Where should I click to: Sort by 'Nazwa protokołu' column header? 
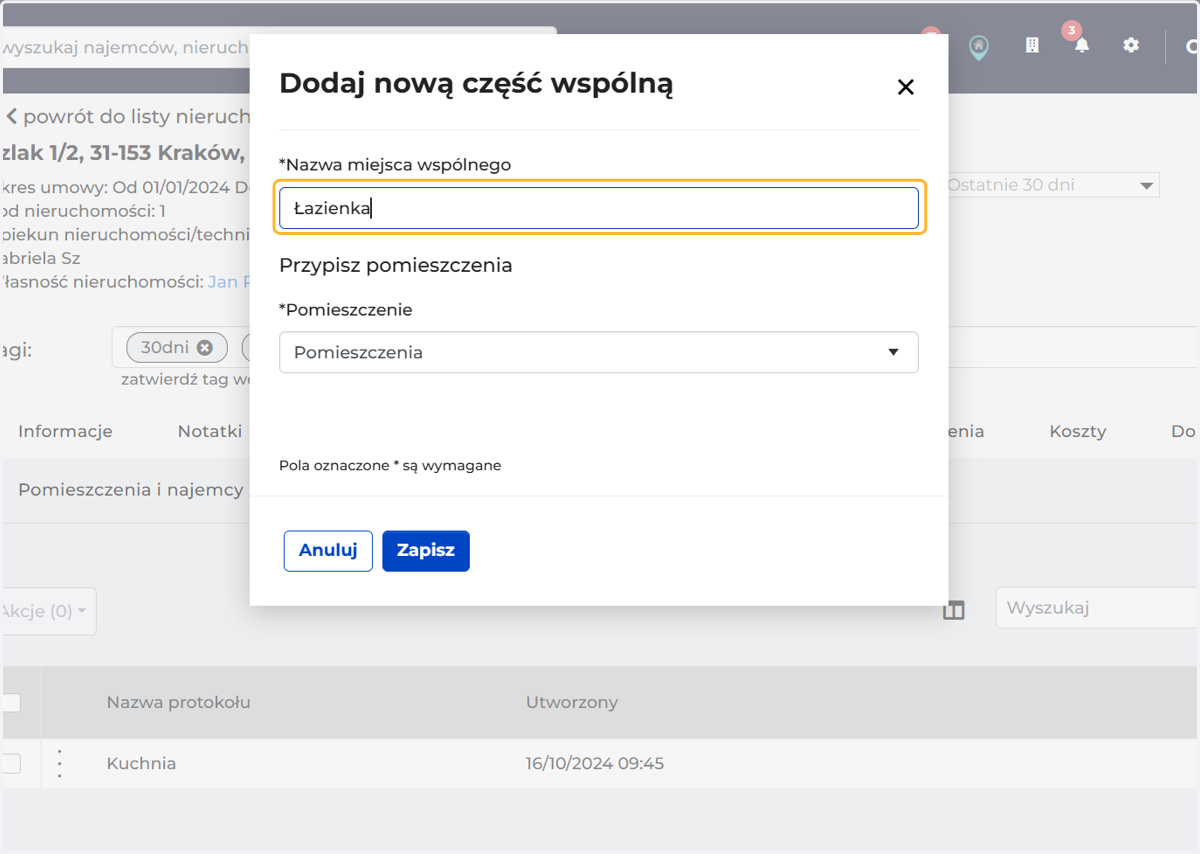(178, 702)
